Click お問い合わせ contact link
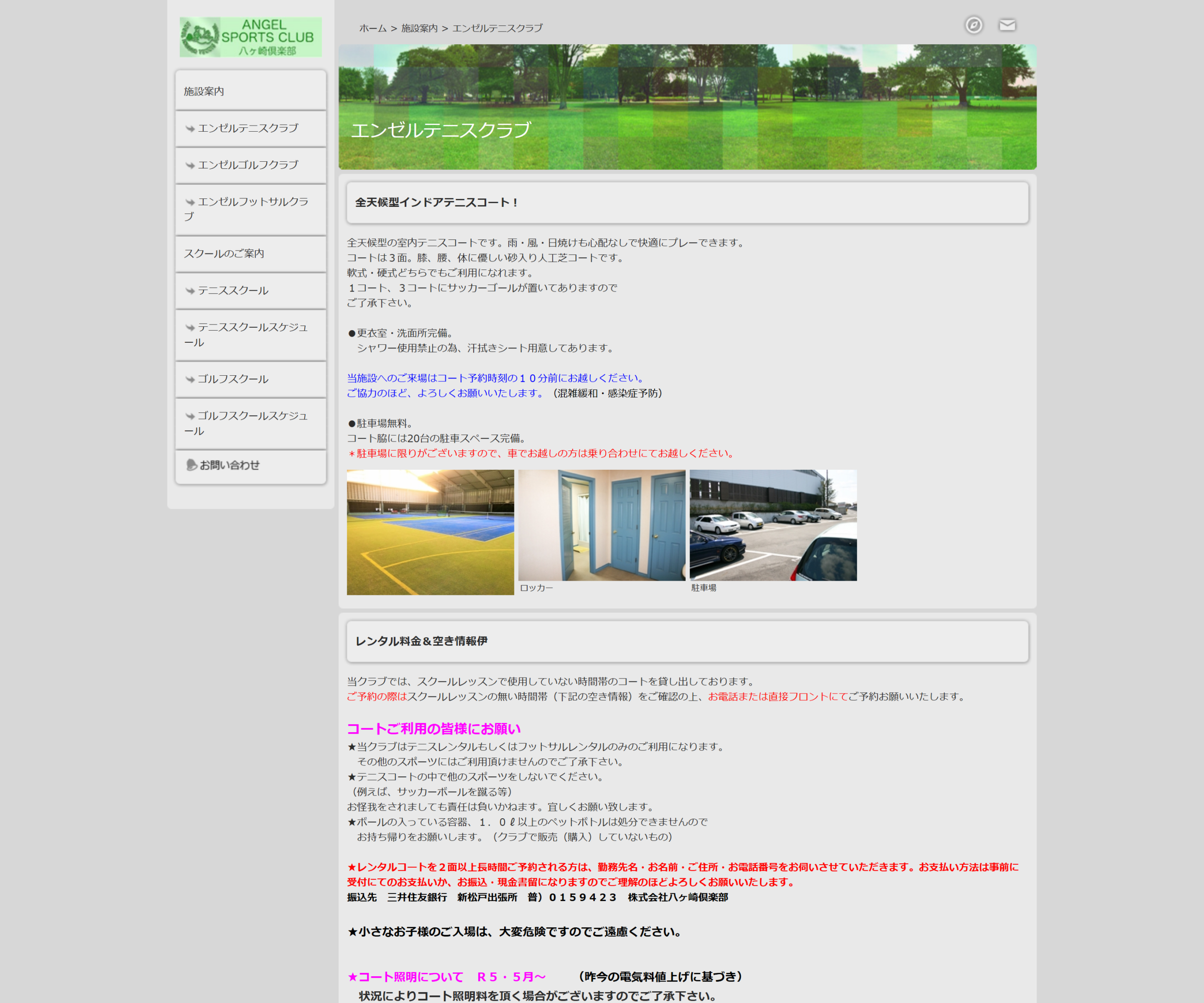 click(230, 466)
